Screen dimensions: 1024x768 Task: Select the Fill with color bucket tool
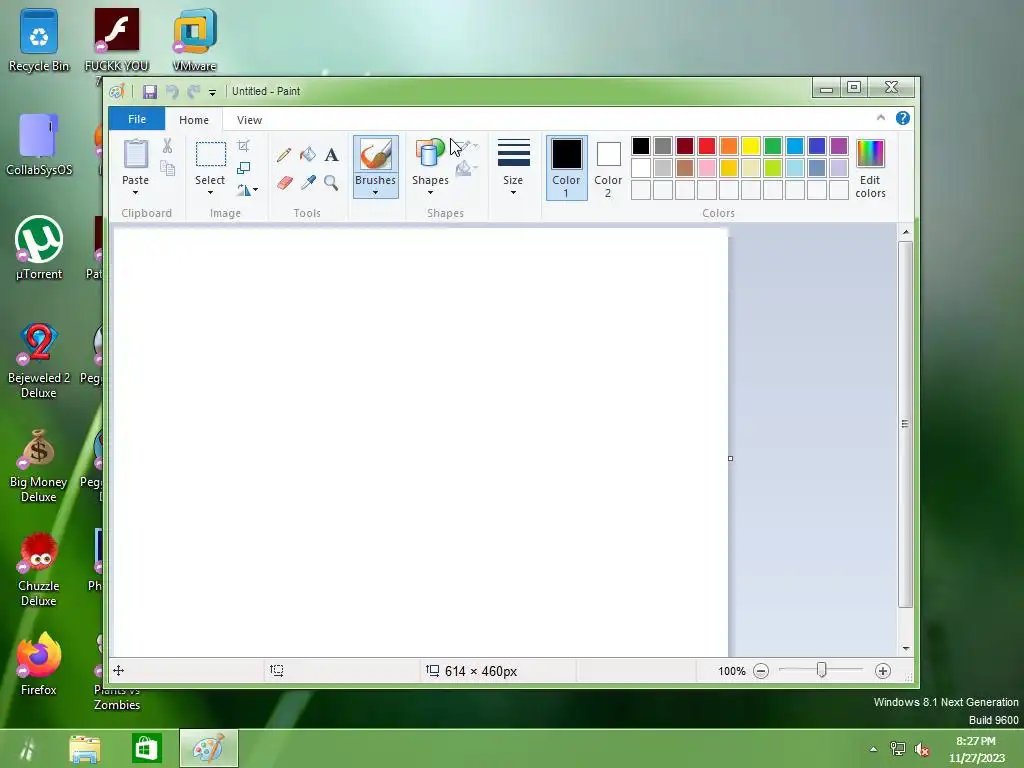[x=308, y=155]
